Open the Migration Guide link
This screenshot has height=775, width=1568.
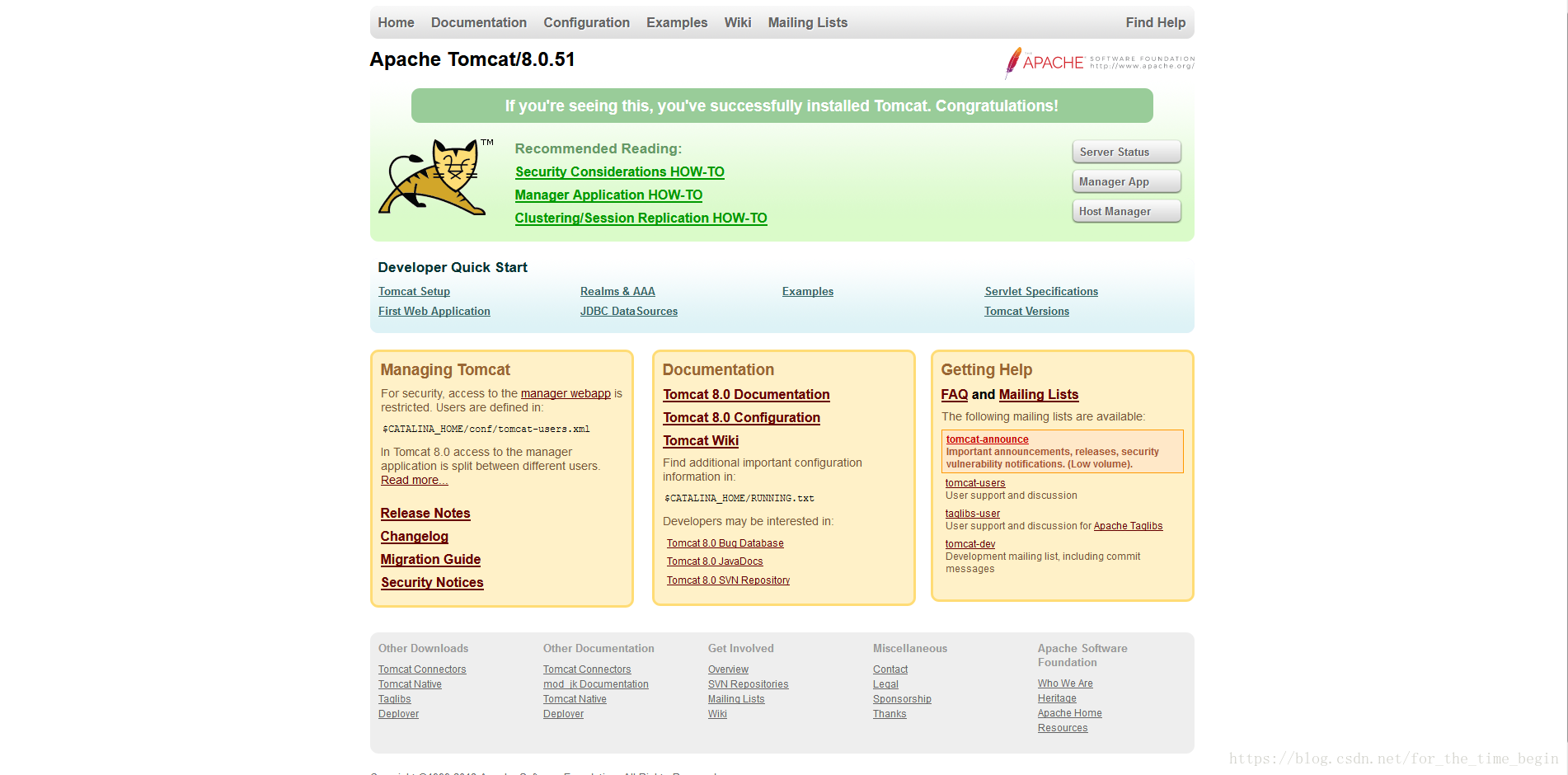430,559
